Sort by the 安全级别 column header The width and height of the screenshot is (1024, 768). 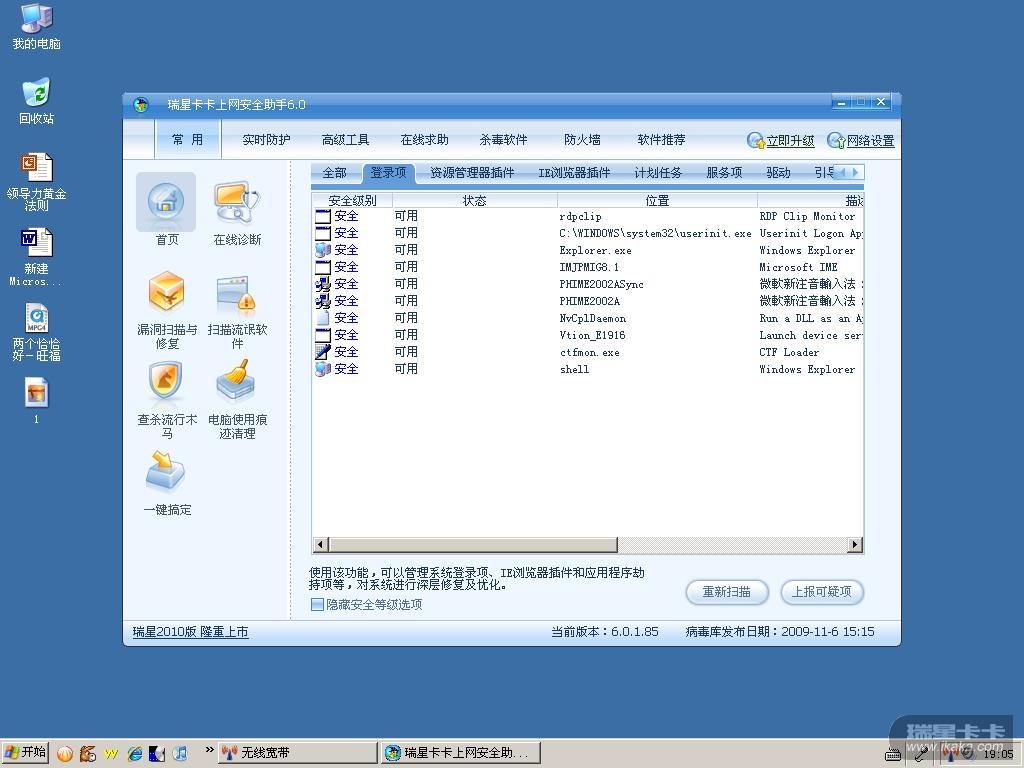click(x=353, y=200)
